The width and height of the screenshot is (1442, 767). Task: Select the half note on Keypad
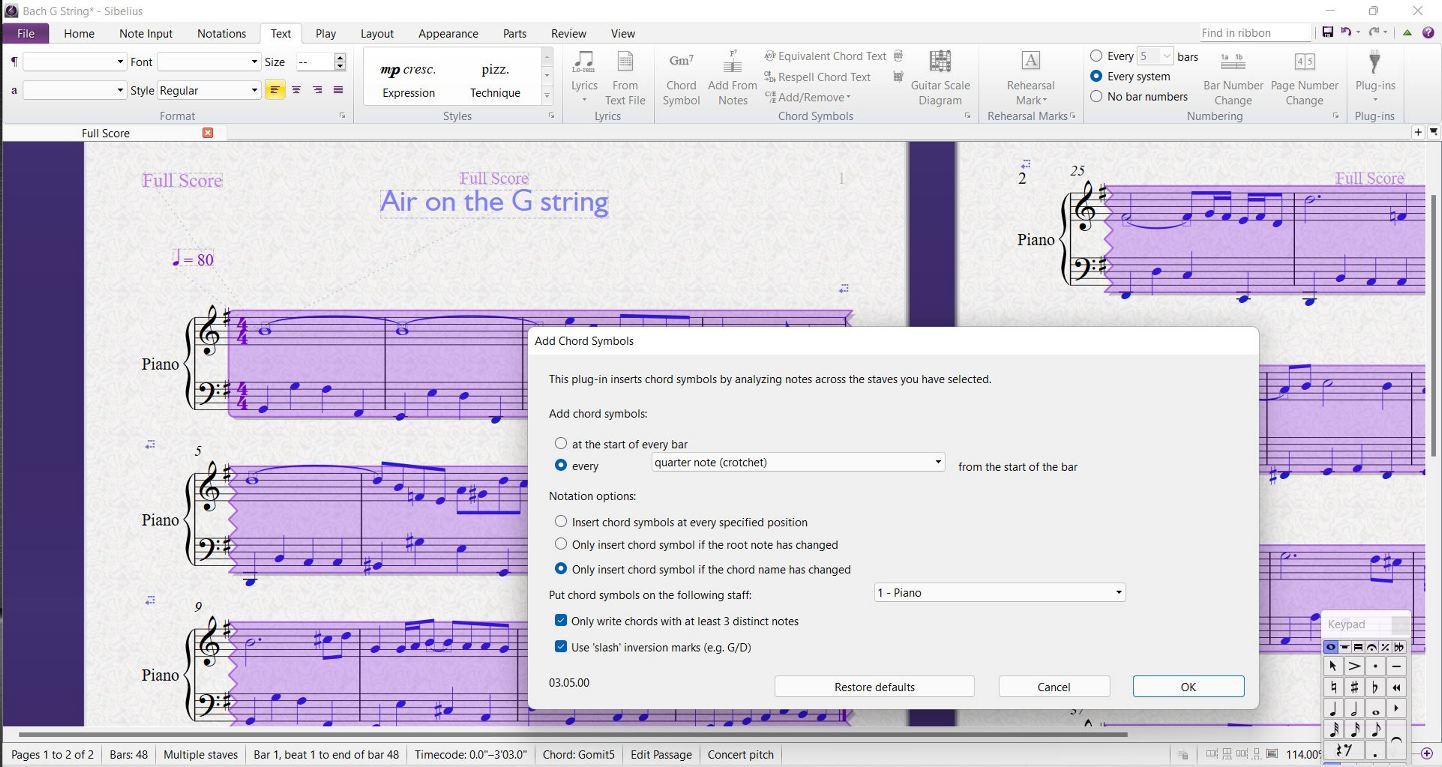point(1354,709)
